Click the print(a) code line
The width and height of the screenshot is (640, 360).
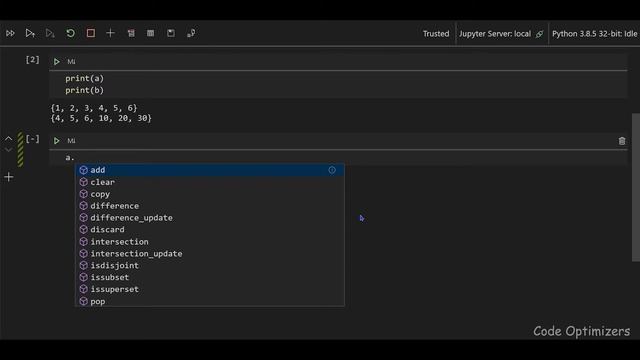(84, 78)
